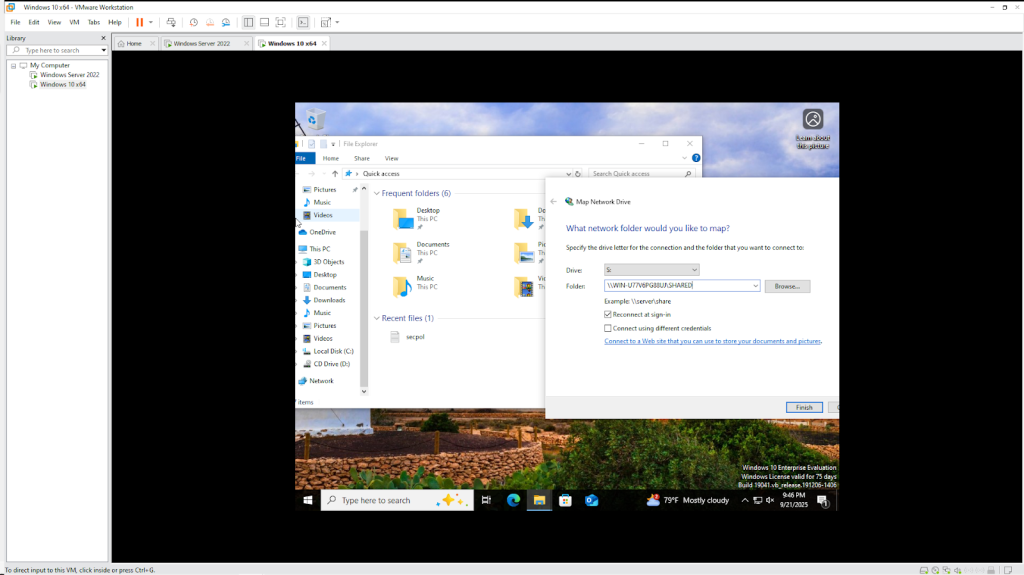This screenshot has height=575, width=1024.
Task: Collapse the Frequent folders section
Action: tap(376, 193)
